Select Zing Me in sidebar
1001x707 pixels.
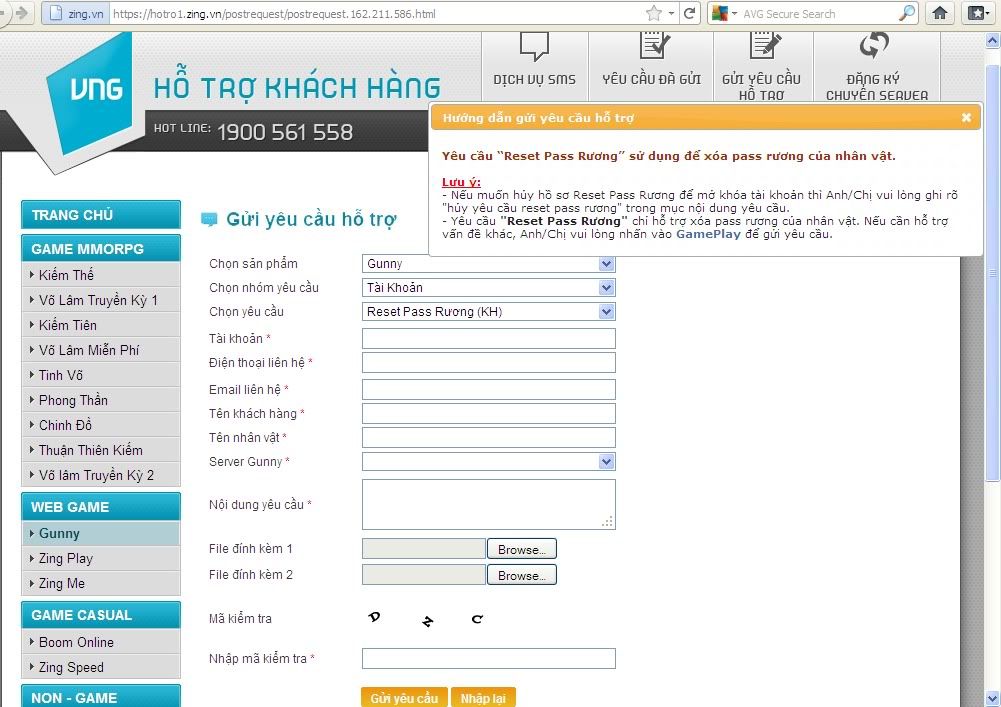[101, 583]
